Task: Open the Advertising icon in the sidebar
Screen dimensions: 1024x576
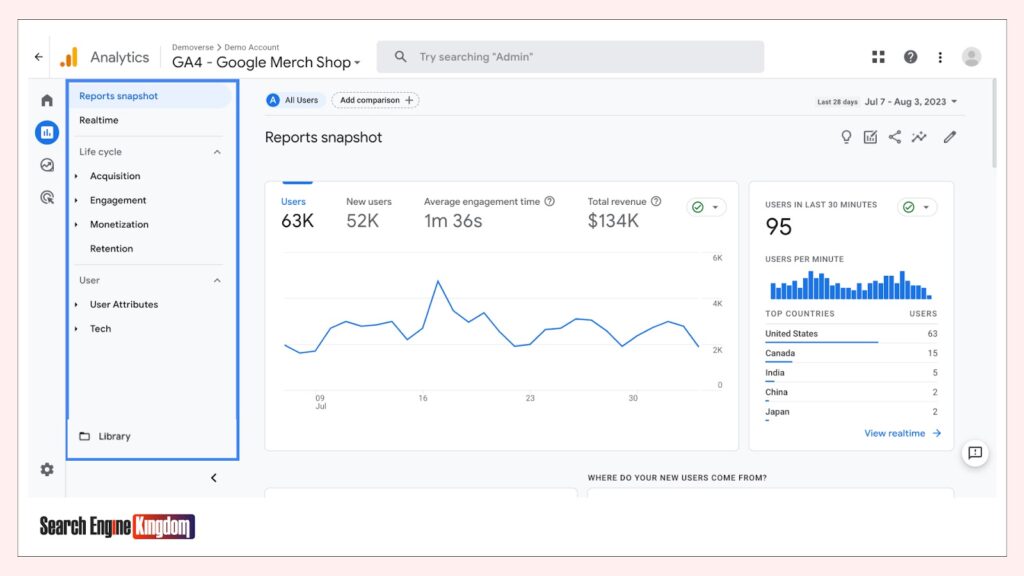Action: pyautogui.click(x=47, y=197)
